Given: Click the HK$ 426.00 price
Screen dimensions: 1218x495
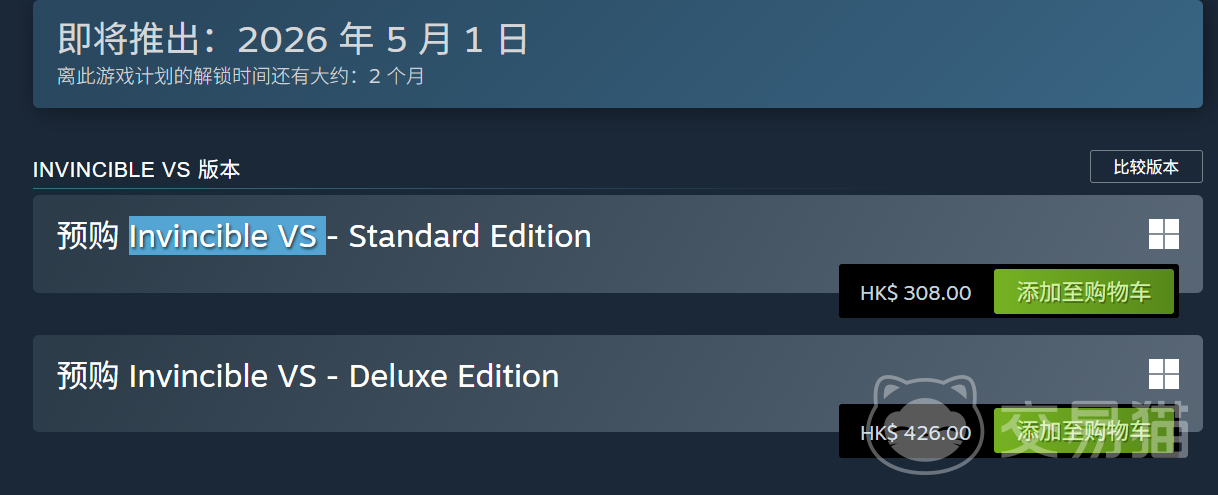Looking at the screenshot, I should click(915, 433).
